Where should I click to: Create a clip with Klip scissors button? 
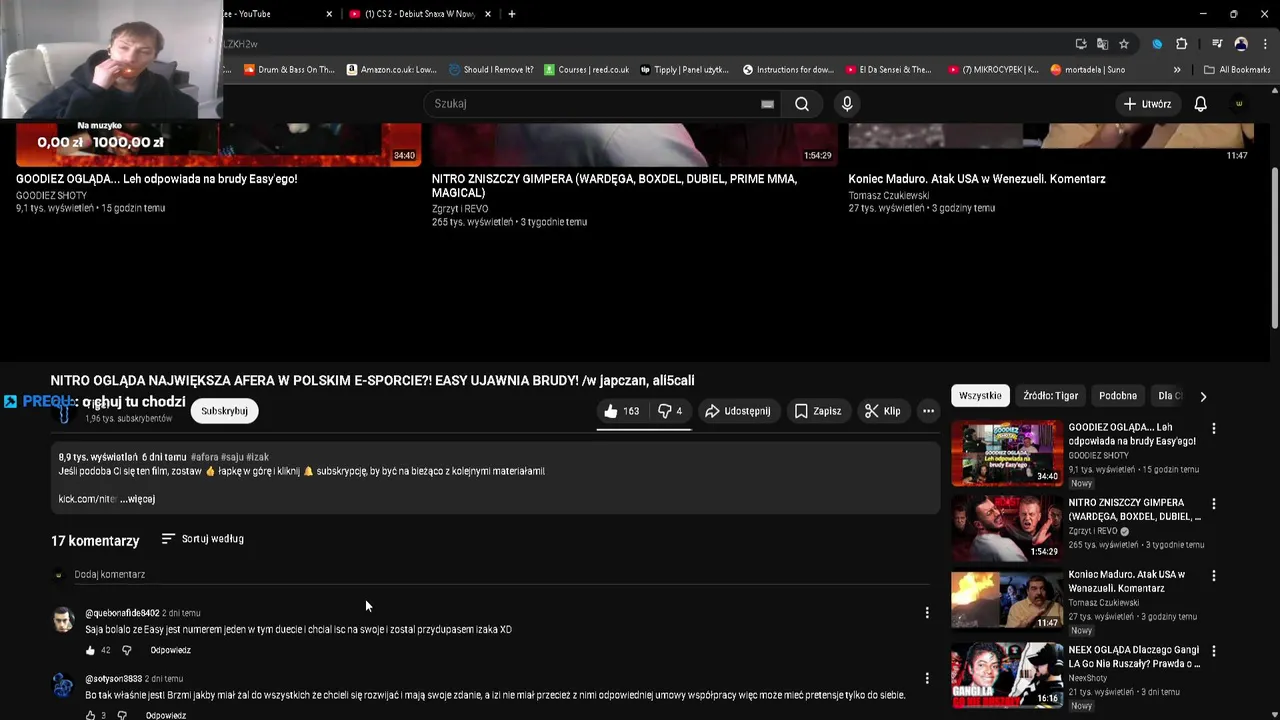[883, 411]
